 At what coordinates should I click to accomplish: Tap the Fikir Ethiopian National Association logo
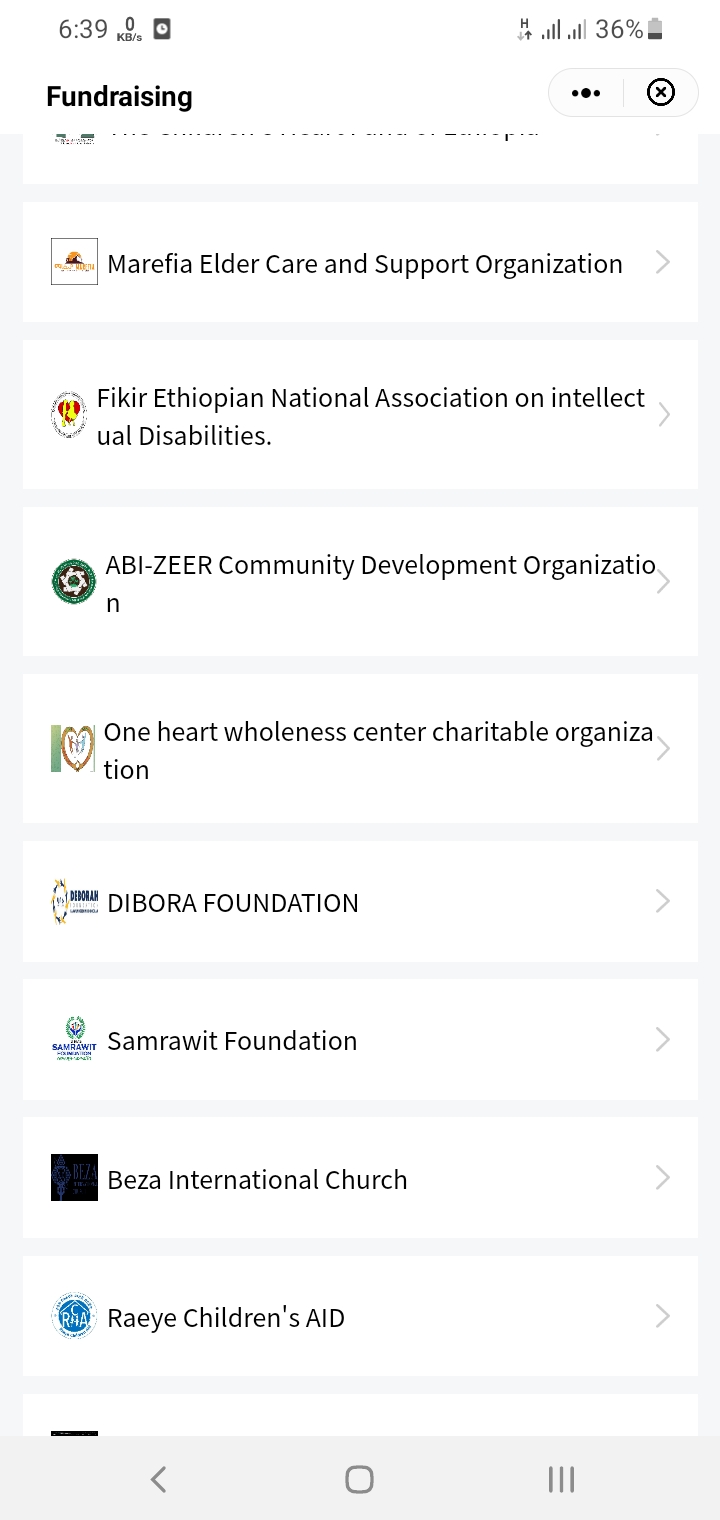point(68,415)
